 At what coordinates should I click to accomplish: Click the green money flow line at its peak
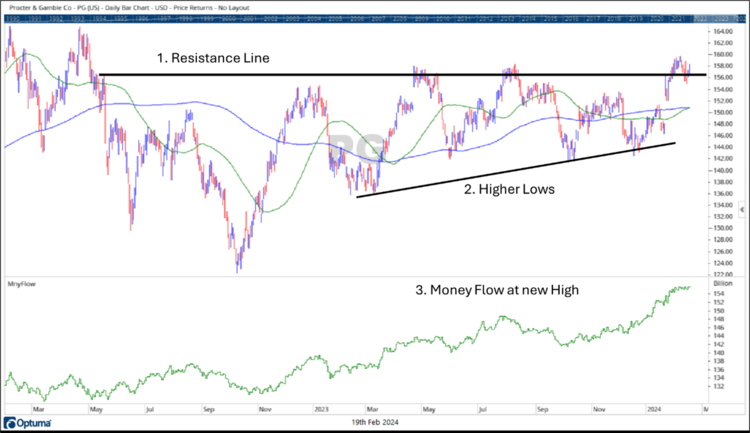688,288
